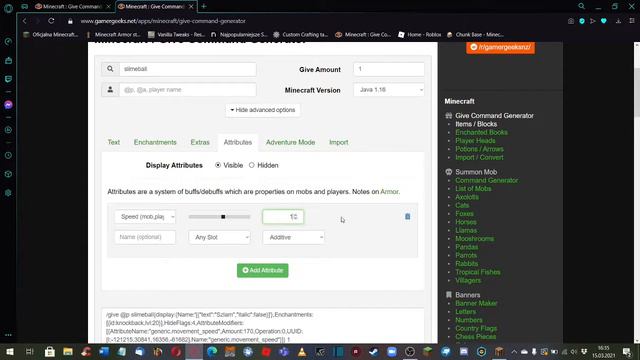Click the heart bookmark icon in address bar
The width and height of the screenshot is (640, 360).
[x=604, y=21]
